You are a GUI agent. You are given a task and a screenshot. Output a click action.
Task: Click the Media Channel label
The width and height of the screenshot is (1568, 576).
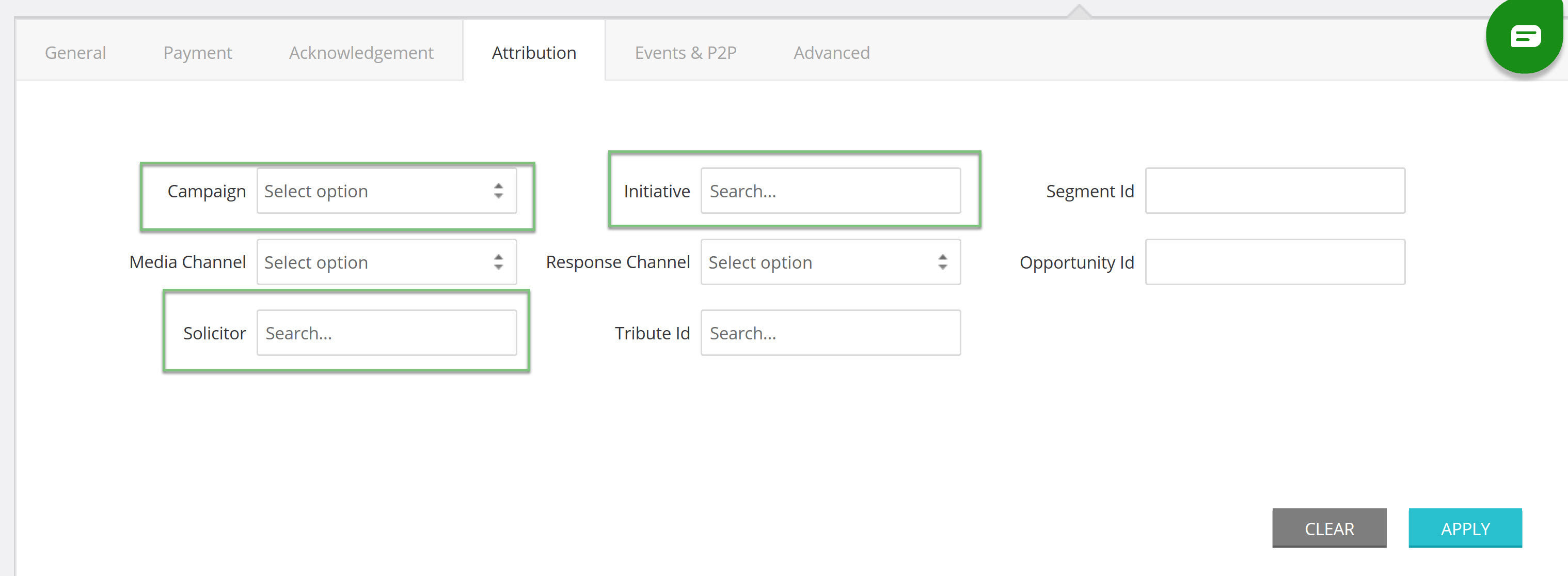[187, 262]
